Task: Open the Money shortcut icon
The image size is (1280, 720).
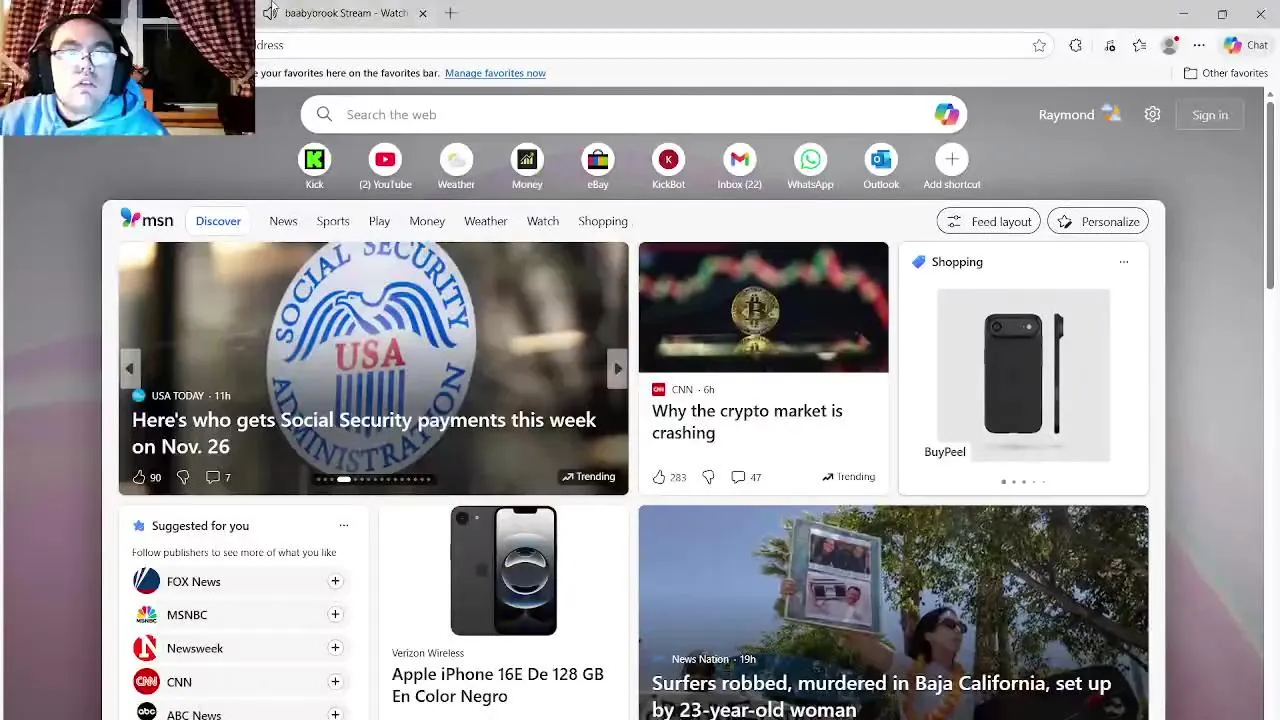Action: 527,159
